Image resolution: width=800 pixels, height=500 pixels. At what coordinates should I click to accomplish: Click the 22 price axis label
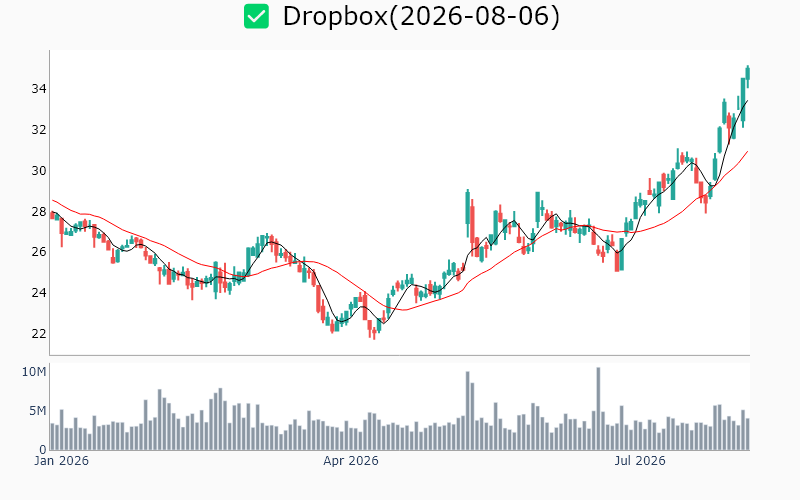39,334
